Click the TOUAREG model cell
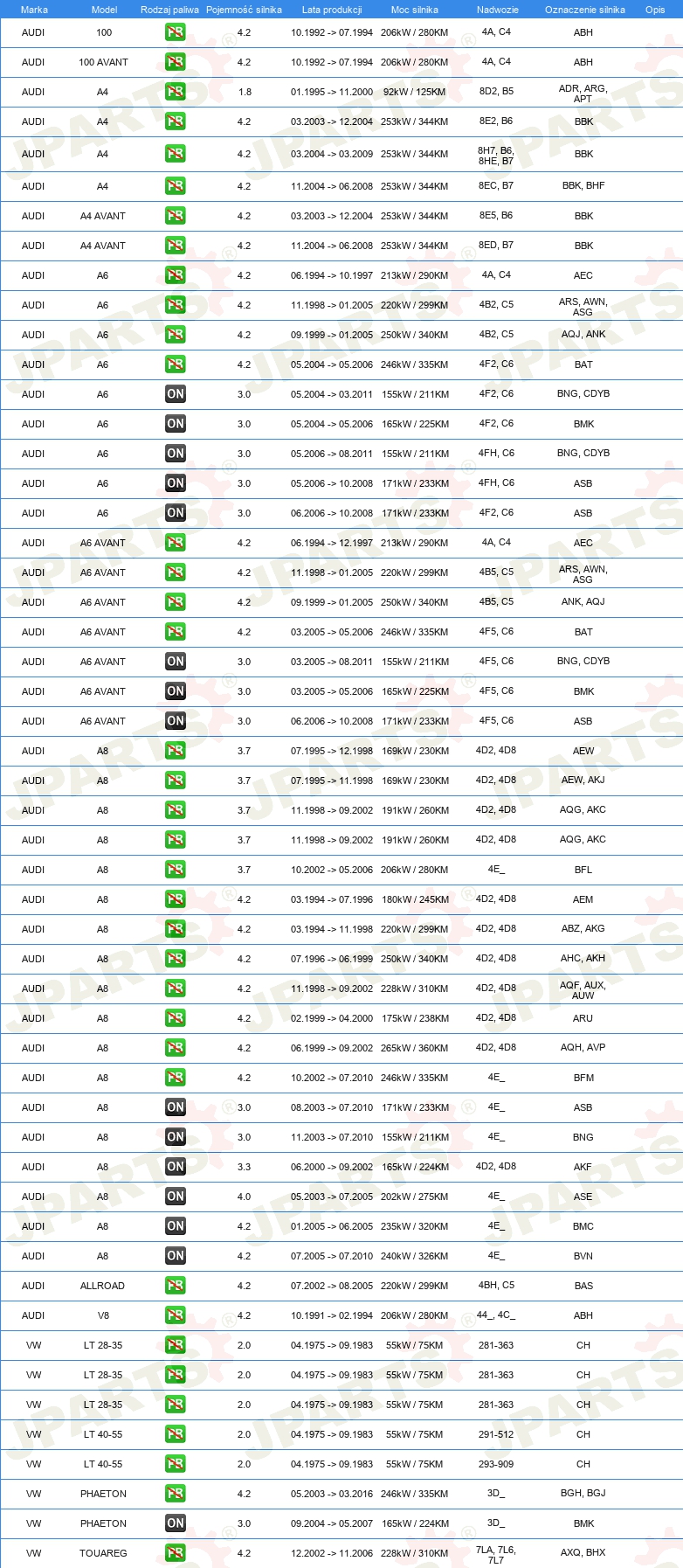Viewport: 683px width, 1568px height. (x=103, y=1553)
